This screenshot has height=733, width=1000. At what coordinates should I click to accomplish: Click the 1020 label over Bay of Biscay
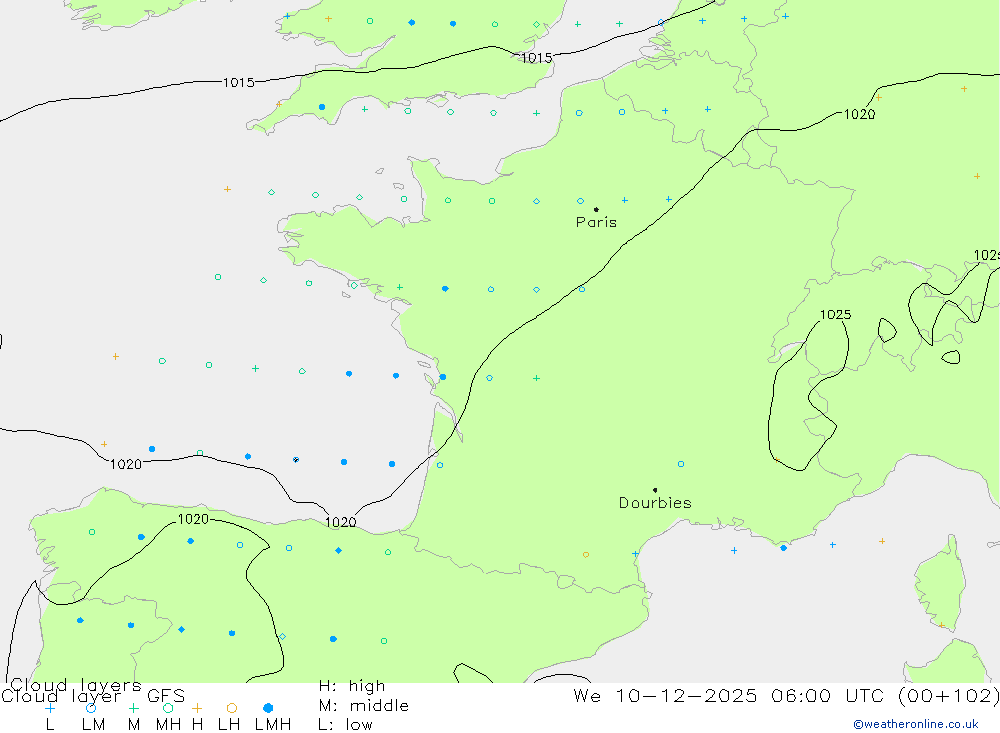point(126,464)
